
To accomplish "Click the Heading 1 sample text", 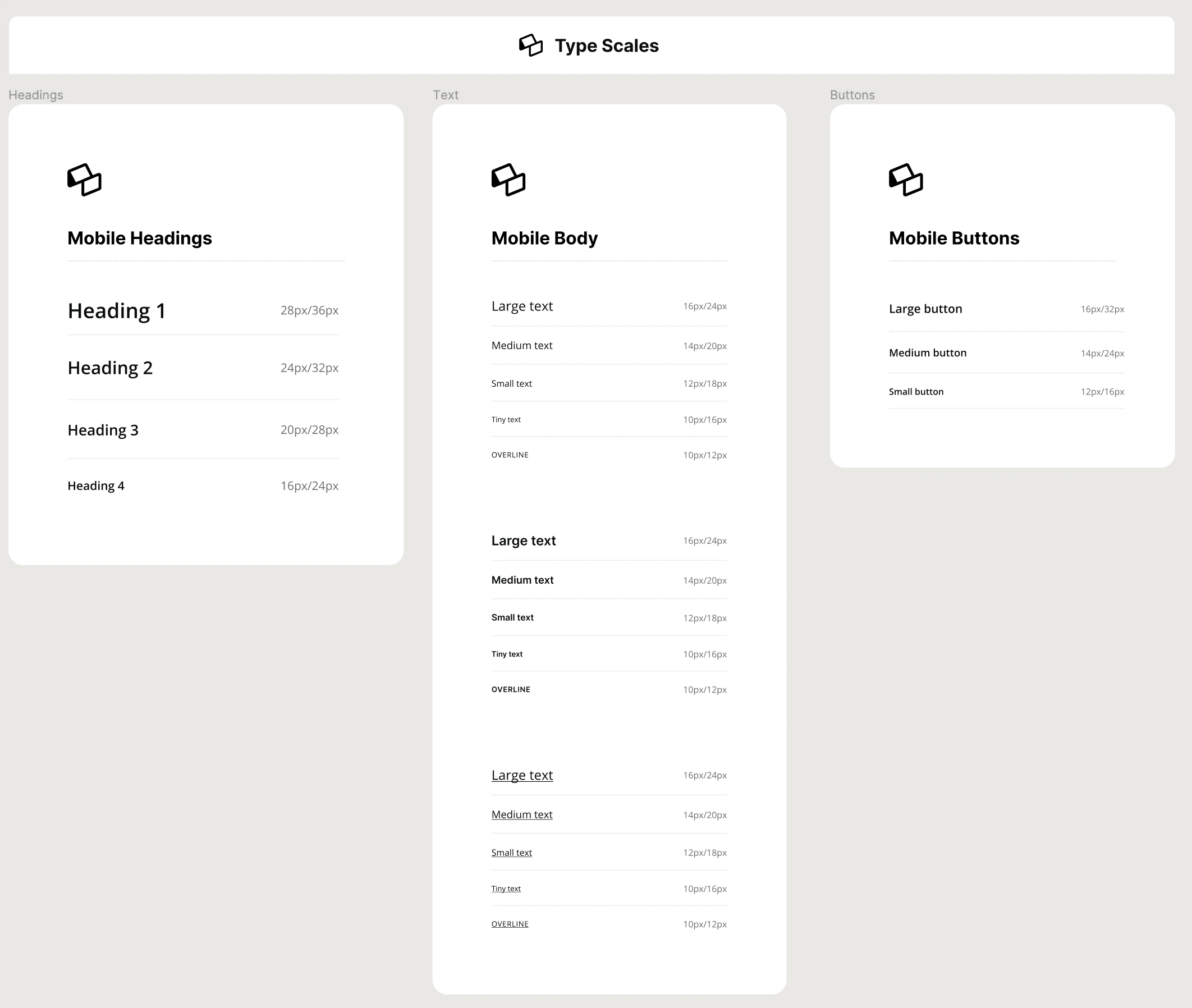I will click(117, 311).
